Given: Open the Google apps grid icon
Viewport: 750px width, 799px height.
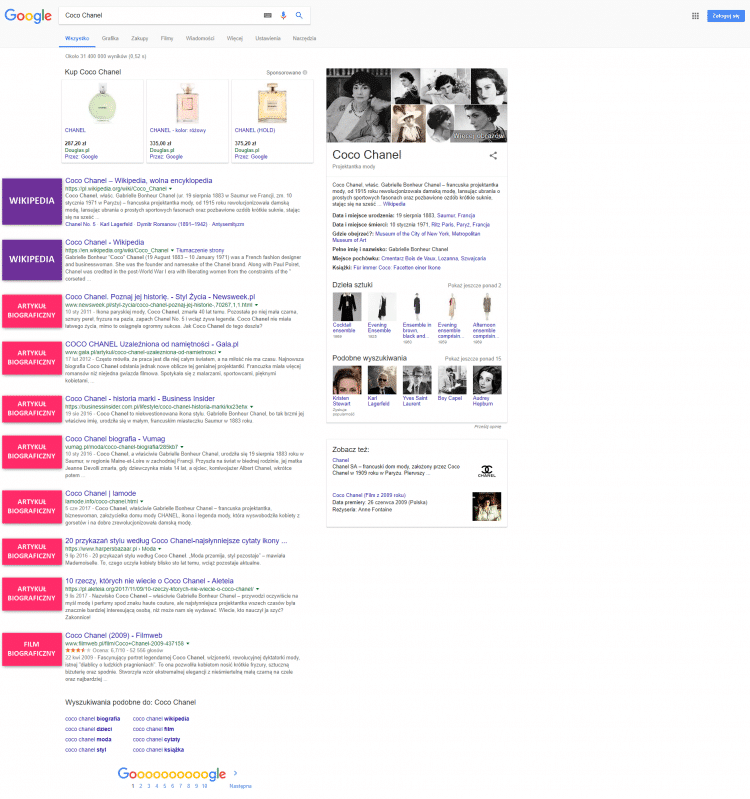Looking at the screenshot, I should [695, 16].
